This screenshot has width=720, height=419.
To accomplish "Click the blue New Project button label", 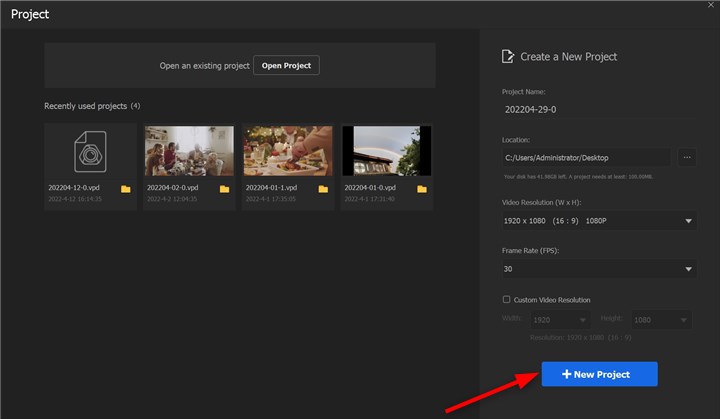I will (602, 374).
